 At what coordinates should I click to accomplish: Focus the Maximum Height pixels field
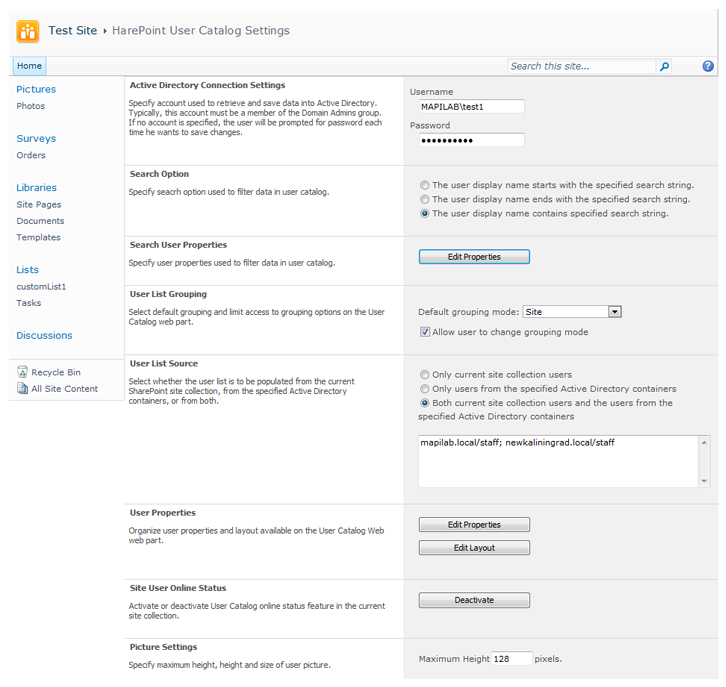[x=512, y=659]
